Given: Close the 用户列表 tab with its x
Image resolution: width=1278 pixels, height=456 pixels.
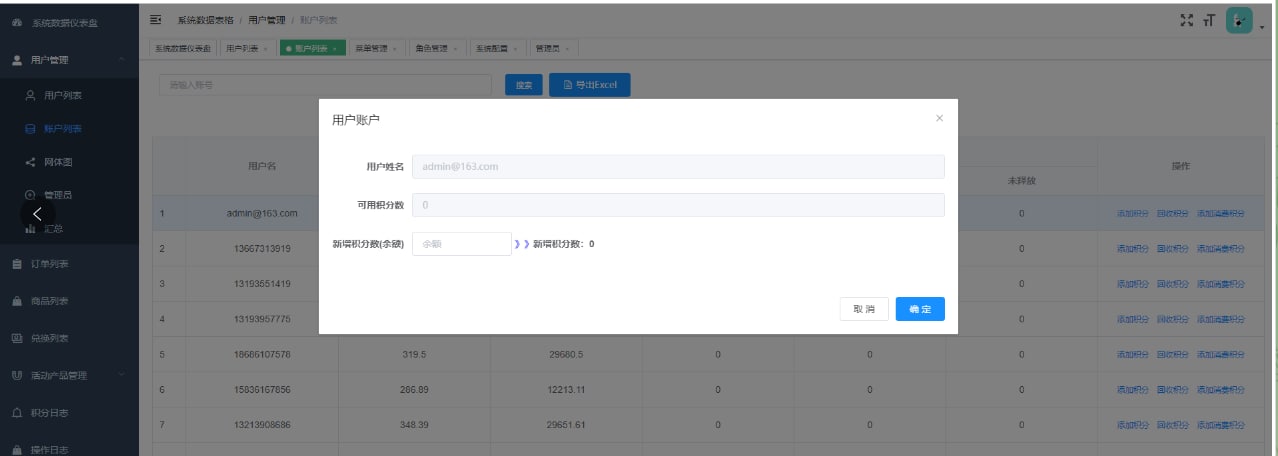Looking at the screenshot, I should click(265, 48).
